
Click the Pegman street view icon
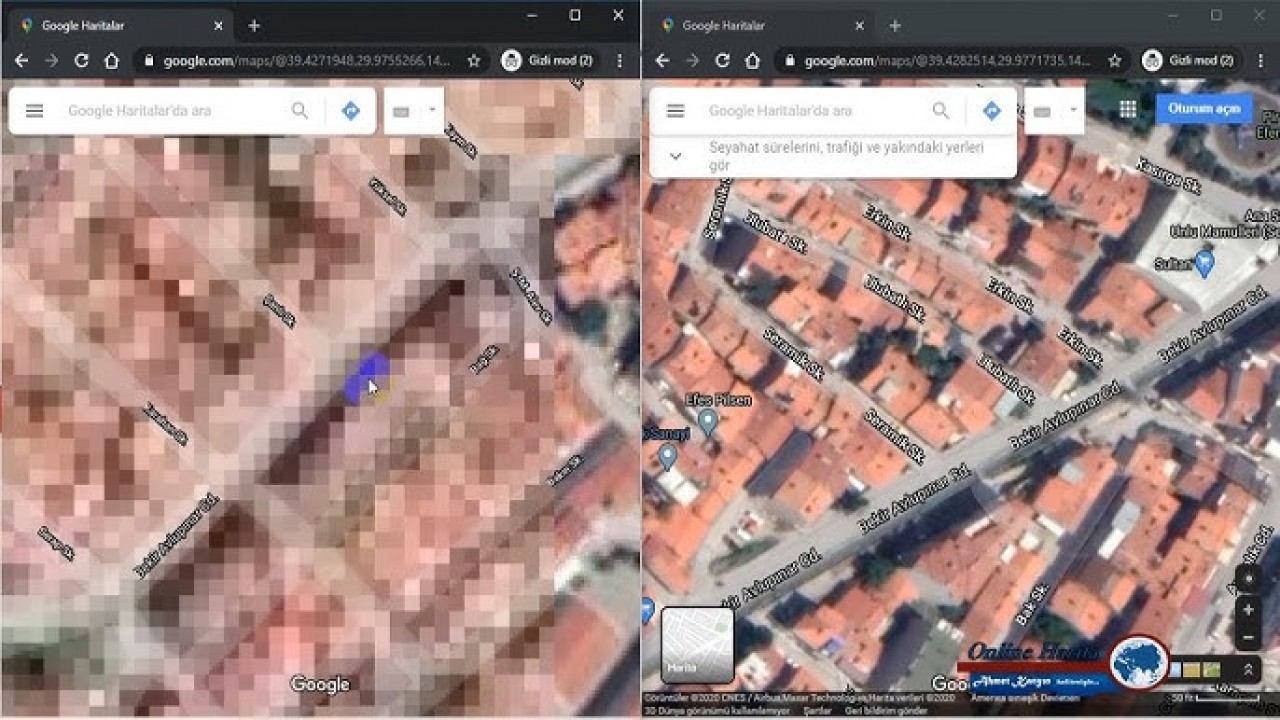(x=1248, y=669)
